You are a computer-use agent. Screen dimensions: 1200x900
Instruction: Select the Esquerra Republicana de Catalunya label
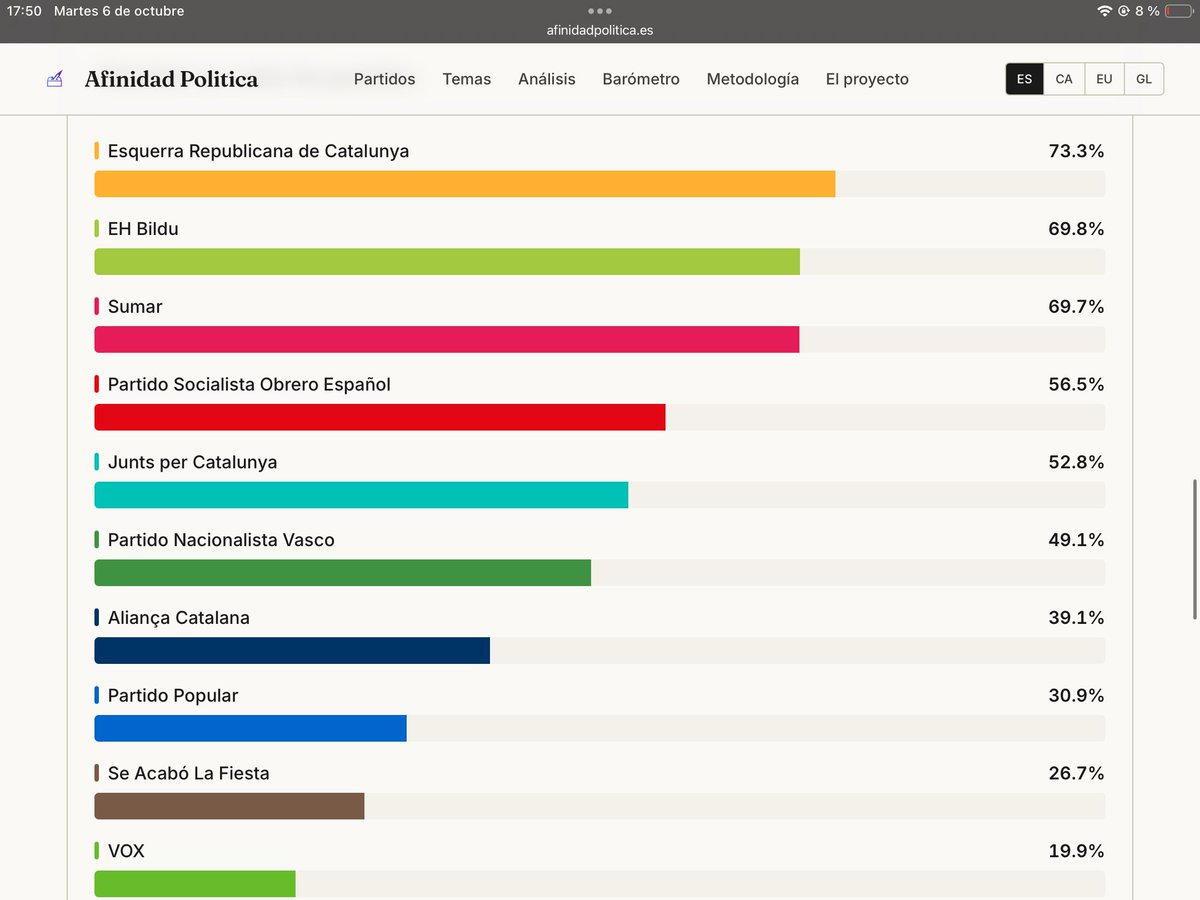tap(258, 151)
